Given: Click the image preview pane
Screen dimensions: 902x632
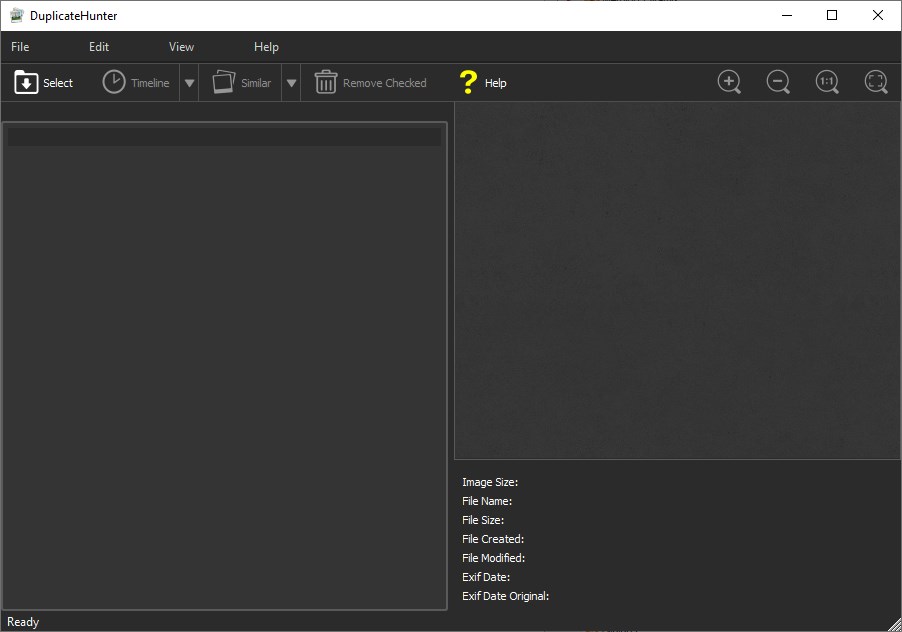Looking at the screenshot, I should click(x=677, y=281).
